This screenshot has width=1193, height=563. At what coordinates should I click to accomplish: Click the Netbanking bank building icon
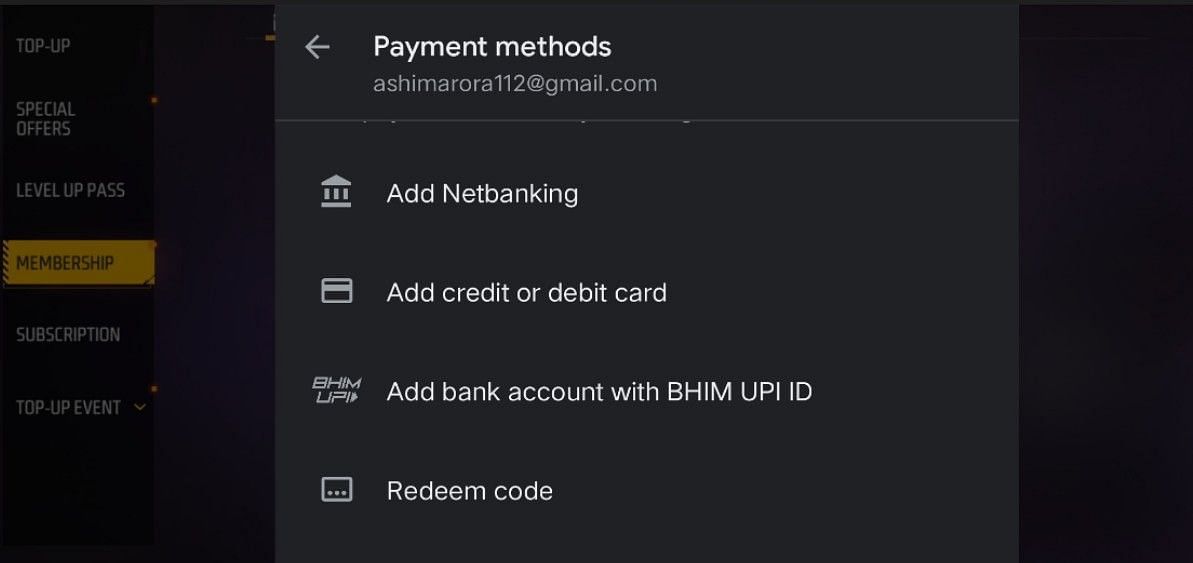(336, 192)
